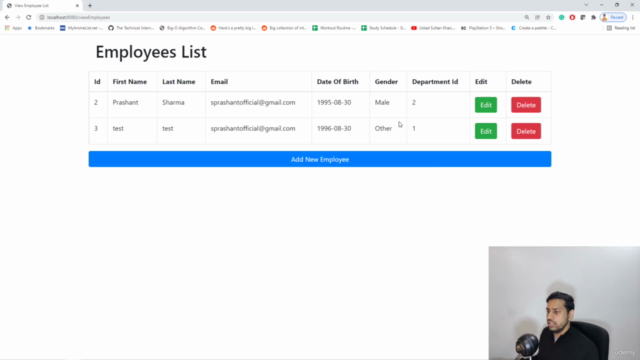Delete the Prashant Sharma employee row

point(526,105)
